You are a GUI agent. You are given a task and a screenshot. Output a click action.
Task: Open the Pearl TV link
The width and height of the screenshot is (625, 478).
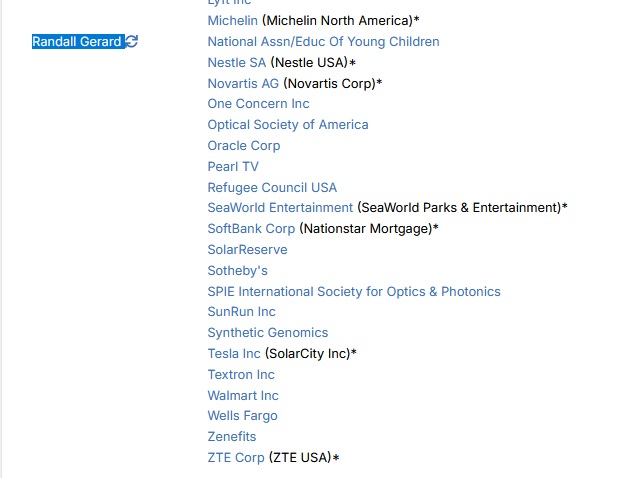coord(233,167)
